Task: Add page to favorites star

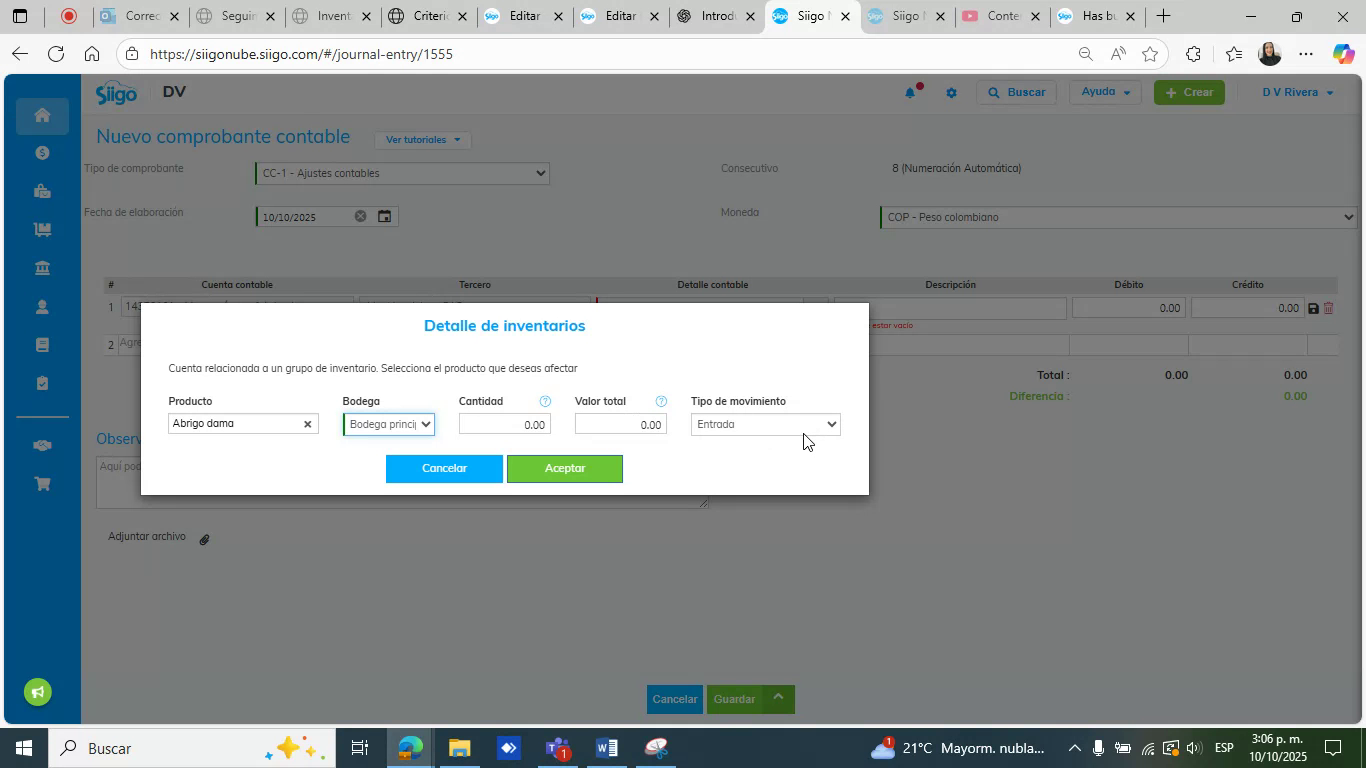Action: point(1150,54)
